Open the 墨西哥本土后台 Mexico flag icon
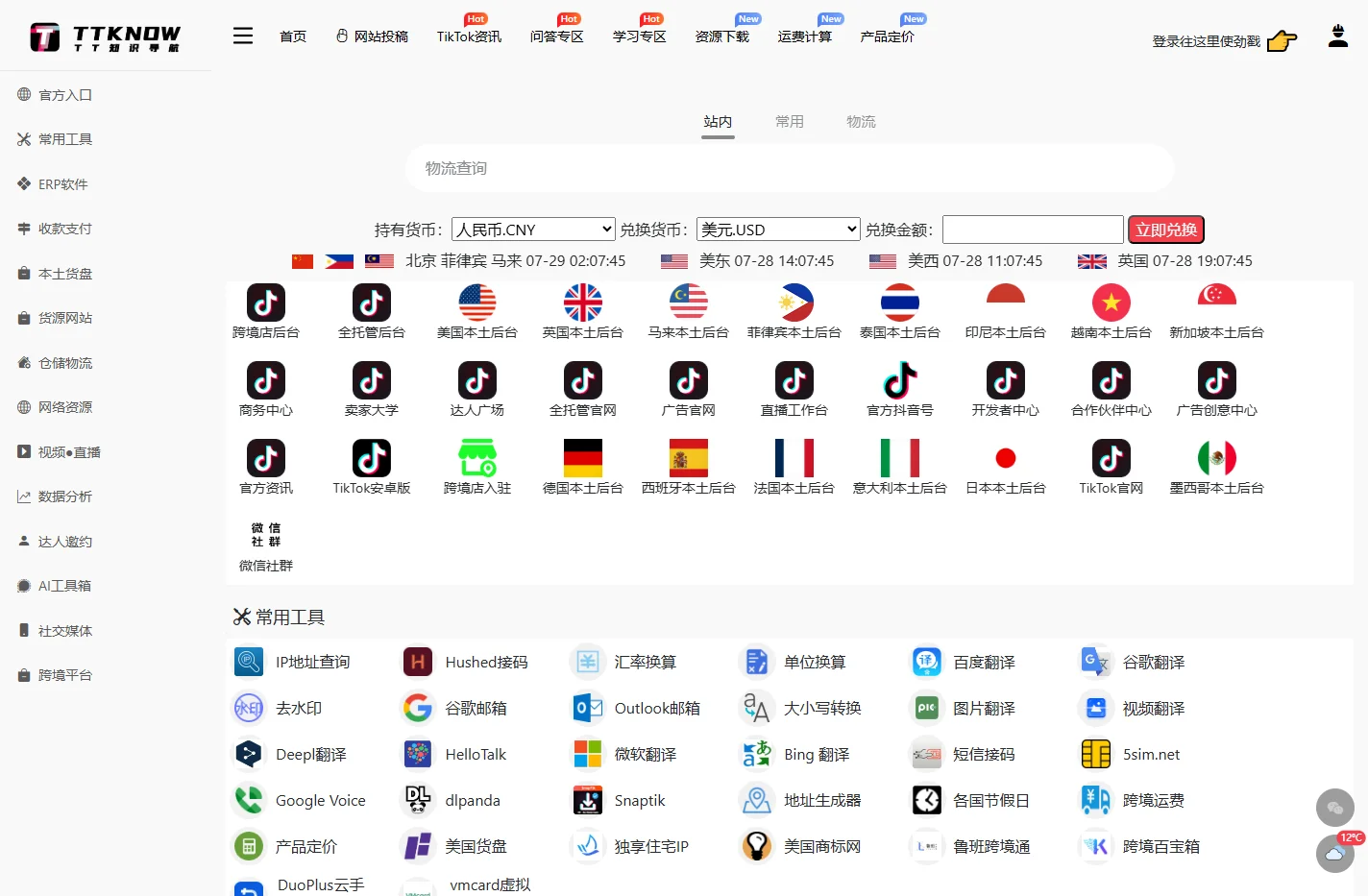Image resolution: width=1368 pixels, height=896 pixels. click(x=1217, y=458)
